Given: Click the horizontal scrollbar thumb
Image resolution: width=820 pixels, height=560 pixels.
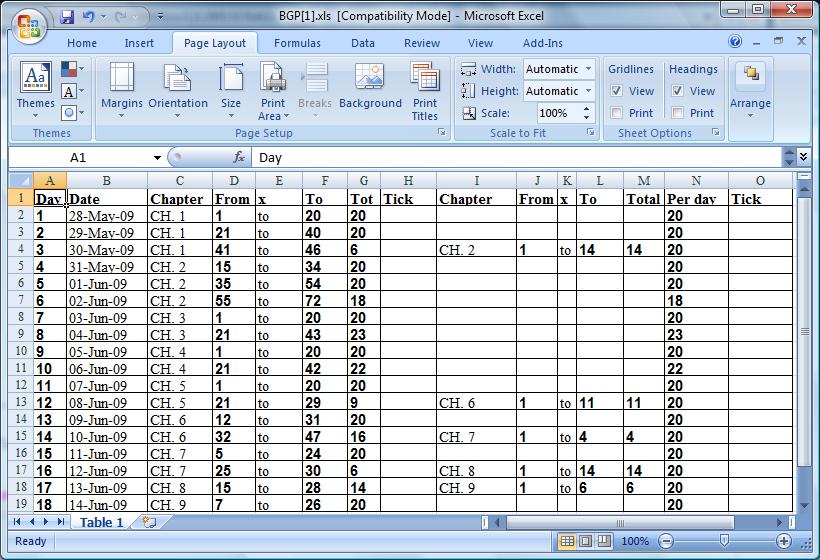Looking at the screenshot, I should click(620, 522).
